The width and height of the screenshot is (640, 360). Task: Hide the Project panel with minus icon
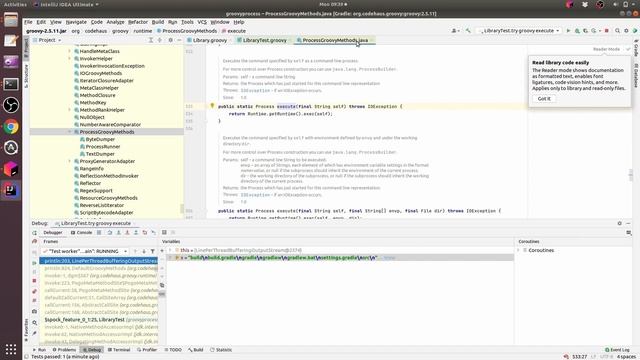tap(179, 40)
